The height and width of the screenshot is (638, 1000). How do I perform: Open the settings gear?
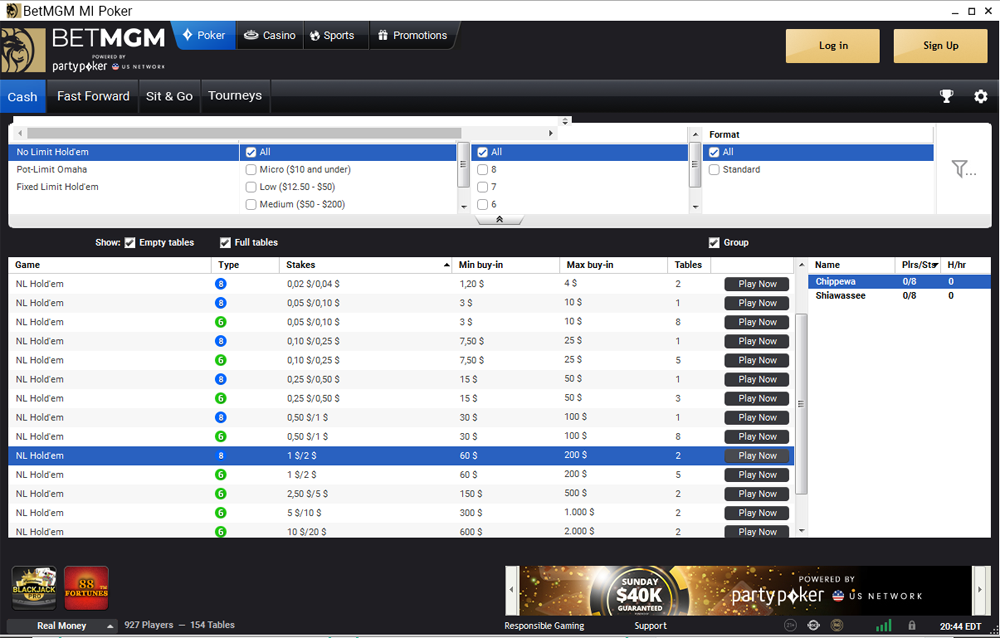click(980, 96)
